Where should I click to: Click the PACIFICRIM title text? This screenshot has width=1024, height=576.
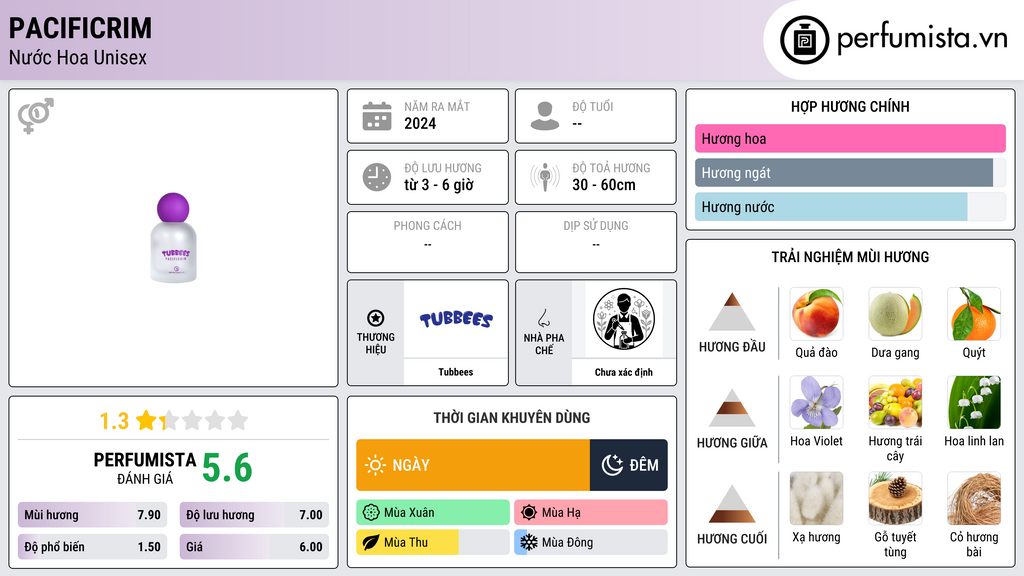[80, 28]
